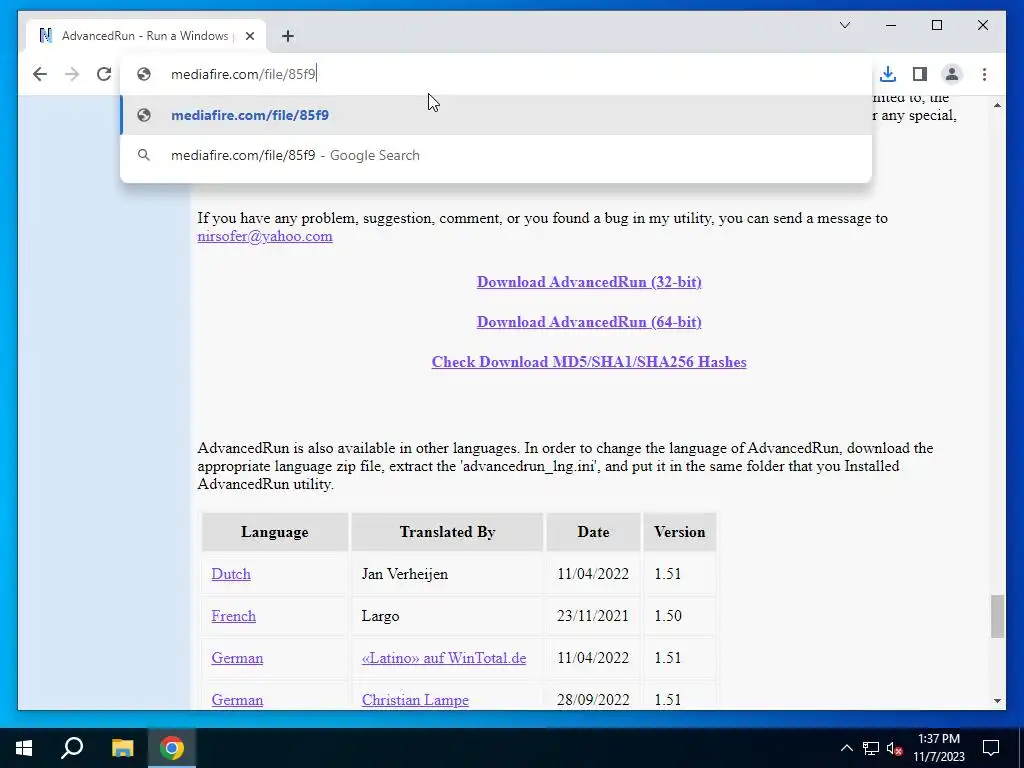Open the Chrome profile avatar
The width and height of the screenshot is (1024, 768).
click(952, 74)
